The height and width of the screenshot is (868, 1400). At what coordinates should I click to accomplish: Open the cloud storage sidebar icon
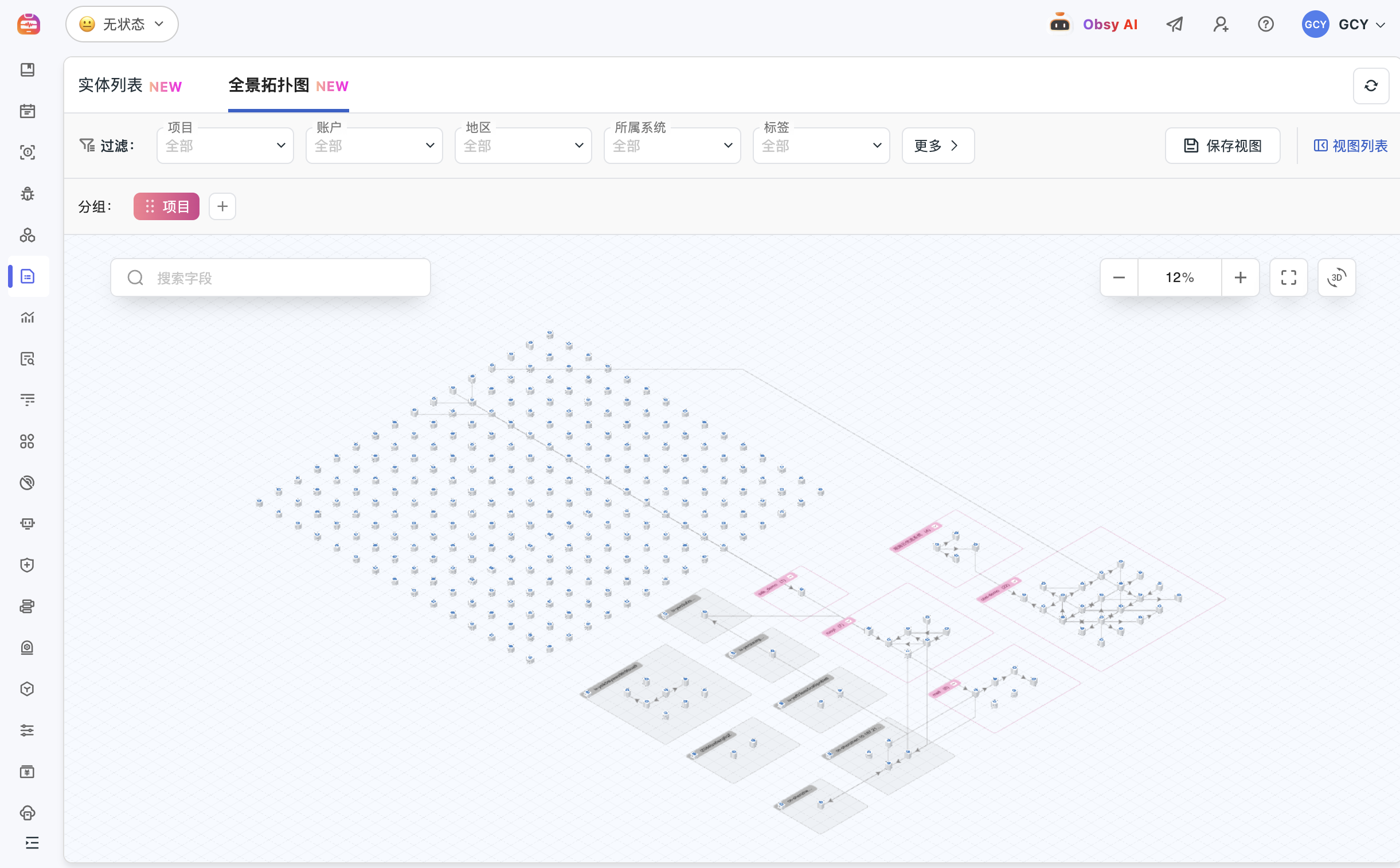click(x=28, y=813)
